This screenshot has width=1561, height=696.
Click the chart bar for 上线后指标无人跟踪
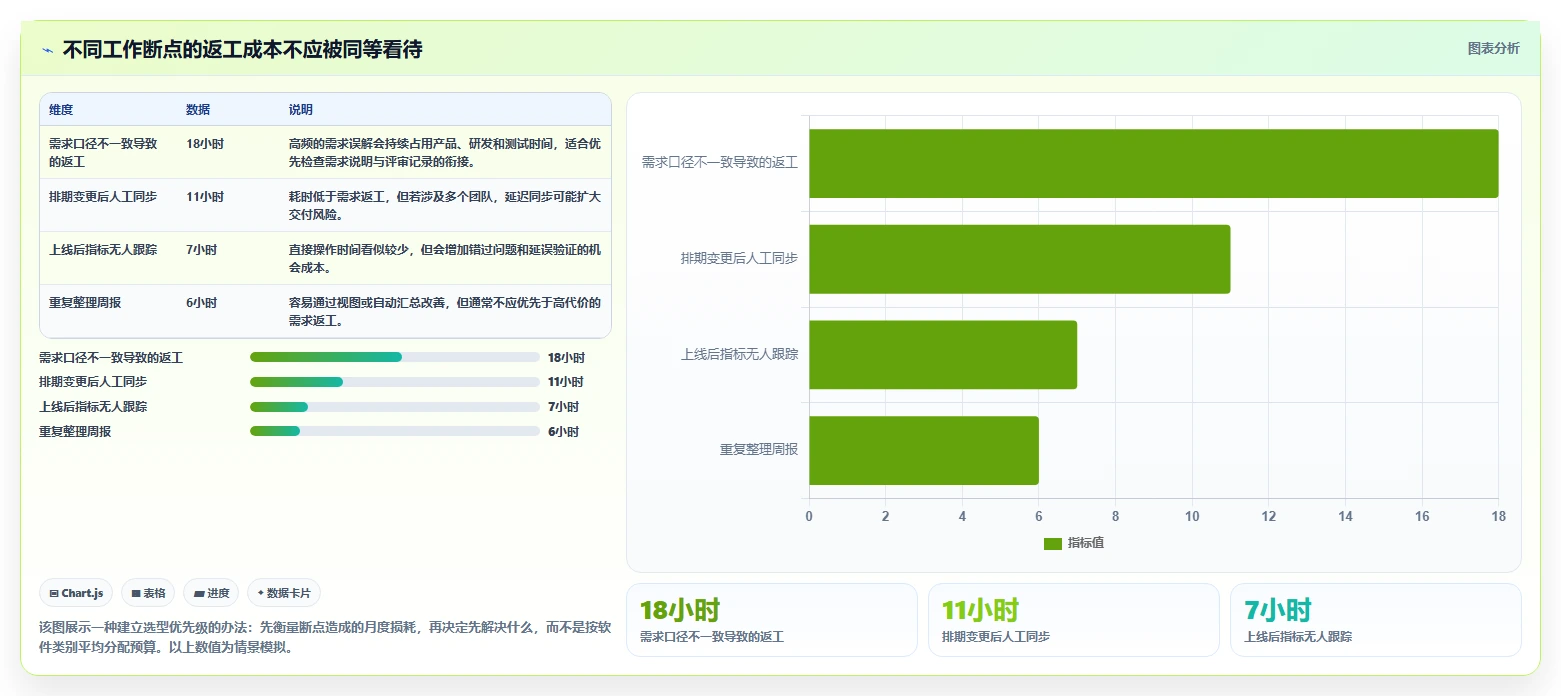click(943, 355)
